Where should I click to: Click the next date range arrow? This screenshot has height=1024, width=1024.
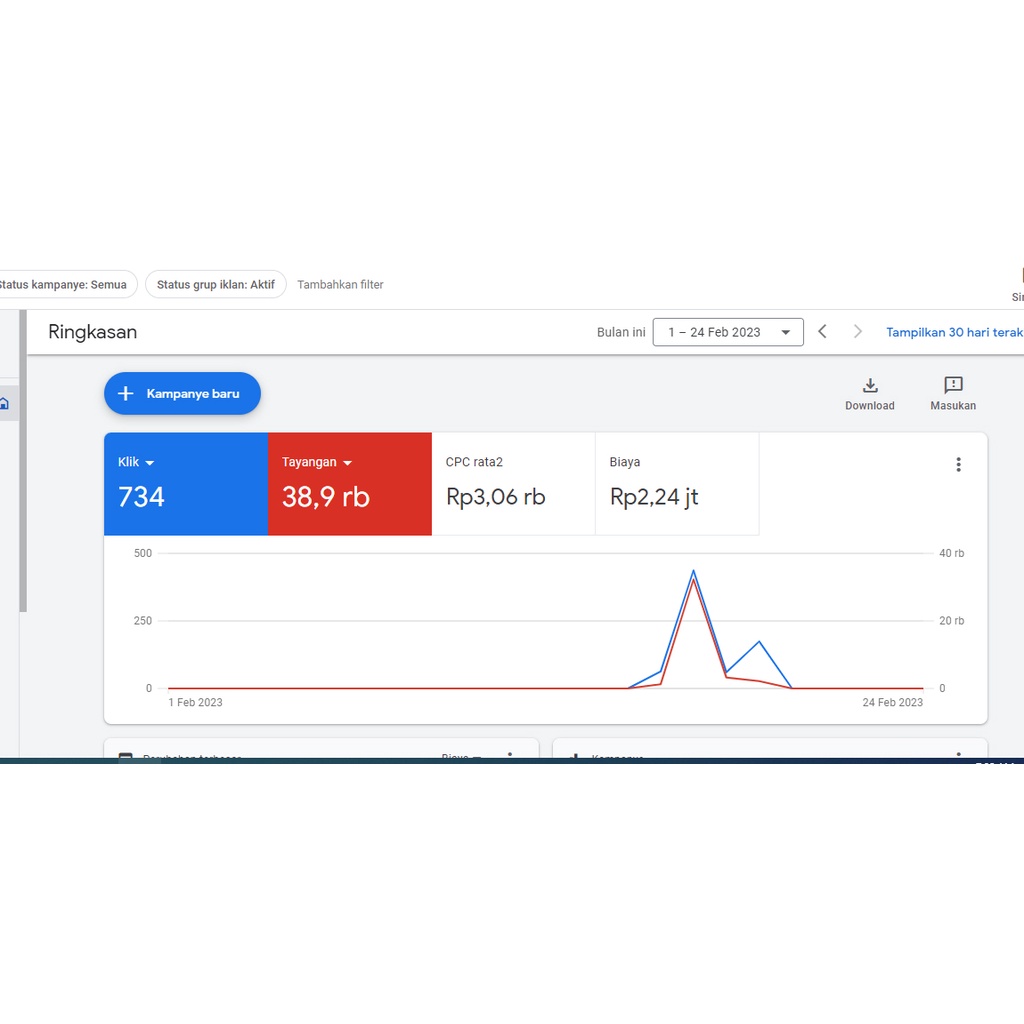coord(857,332)
